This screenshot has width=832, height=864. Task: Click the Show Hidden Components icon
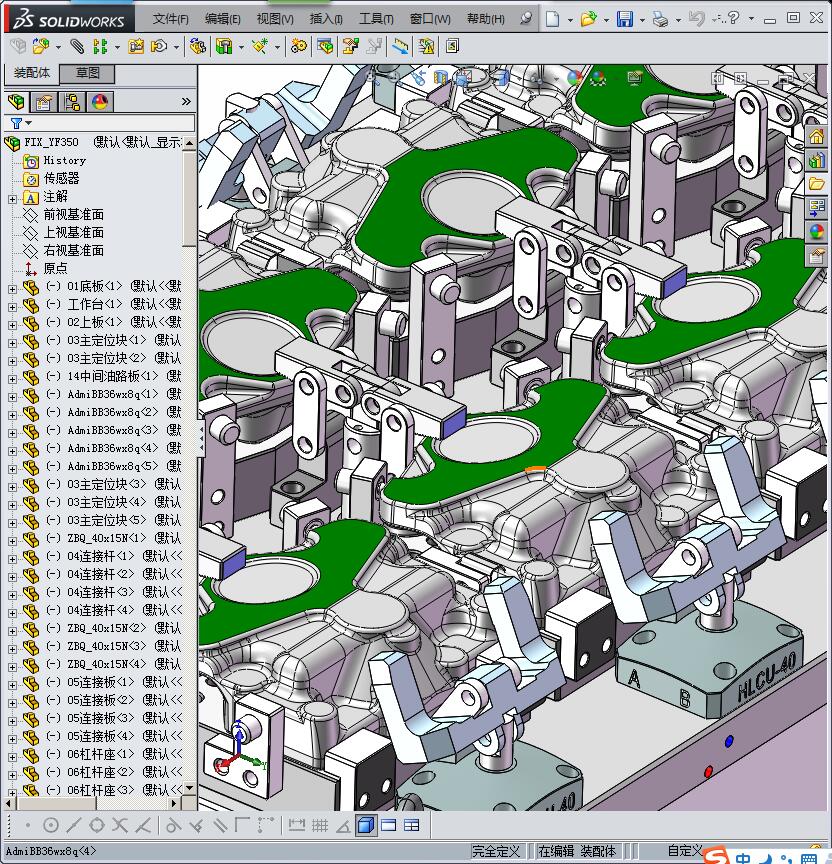pyautogui.click(x=197, y=46)
